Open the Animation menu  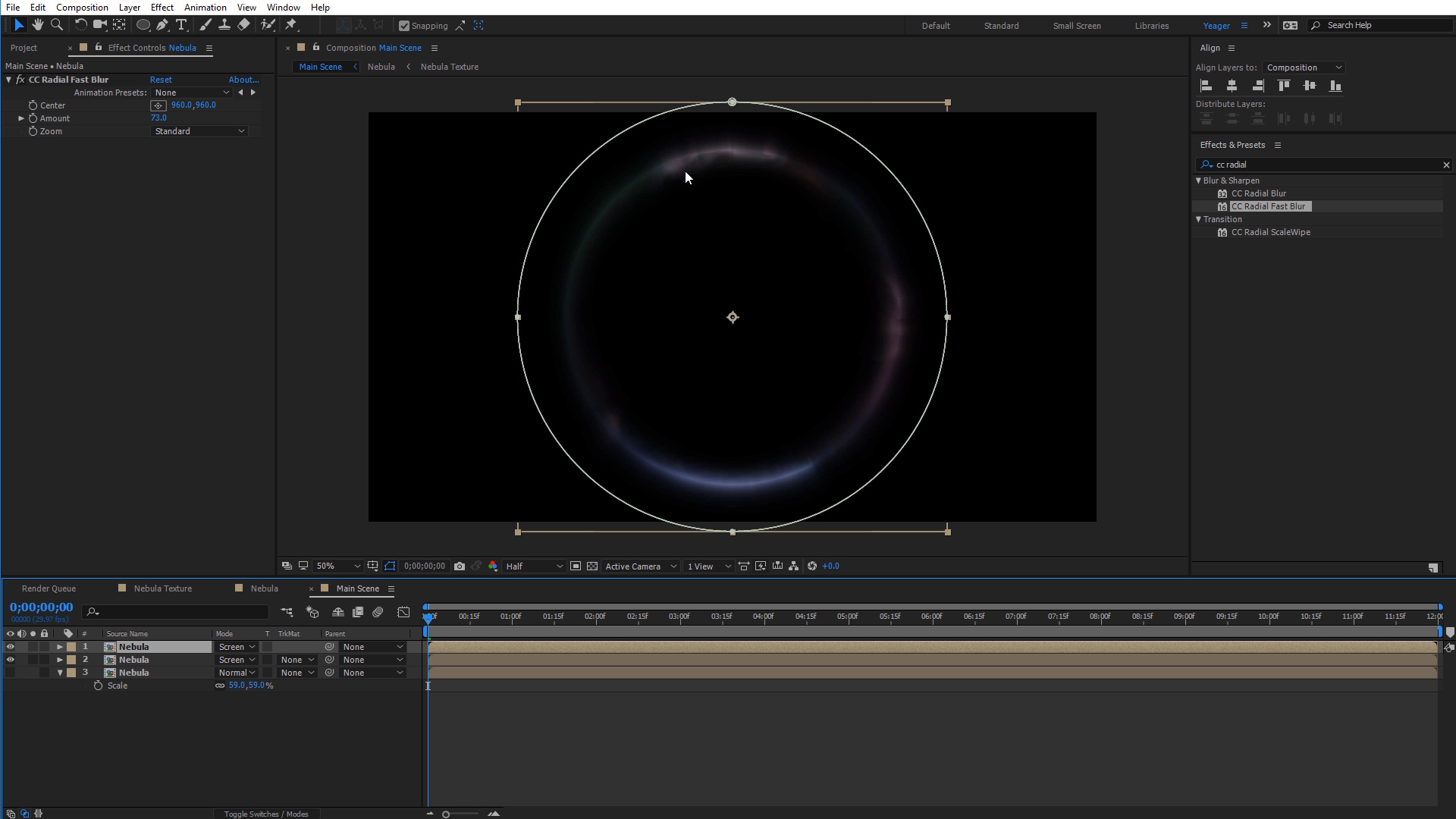pos(205,8)
